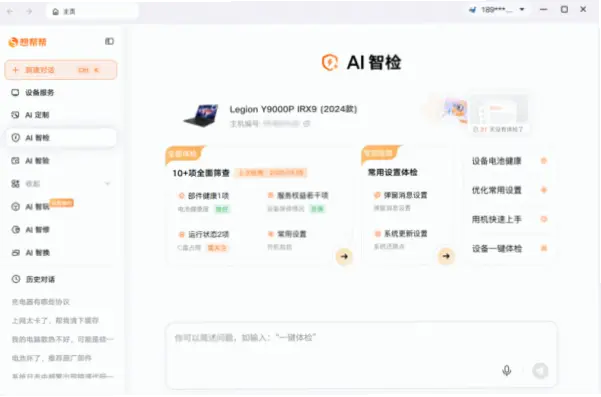Open history chat starting 我的电脑散热不好
Screen dimensions: 601x397
62,339
